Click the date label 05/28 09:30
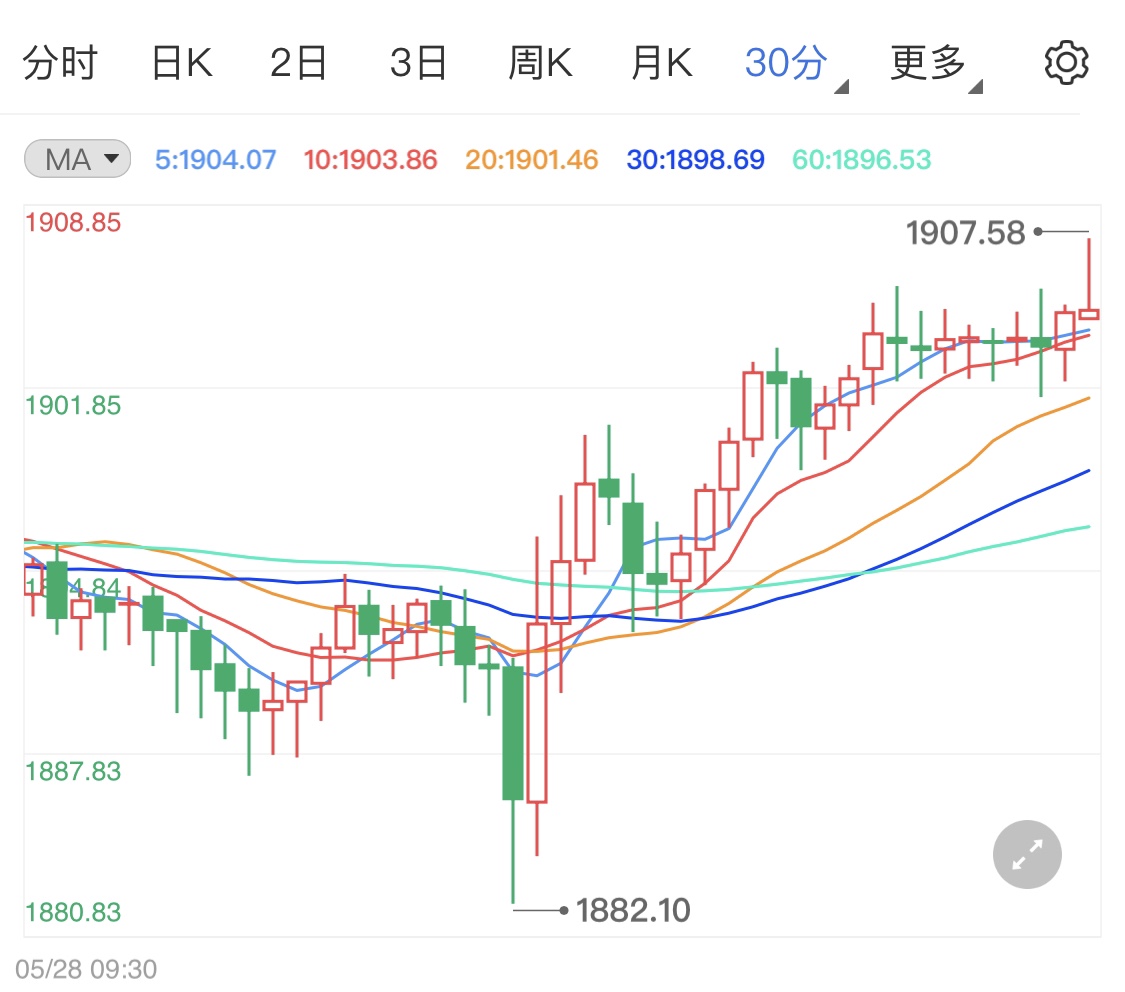Screen dimensions: 1125x992 point(86,969)
